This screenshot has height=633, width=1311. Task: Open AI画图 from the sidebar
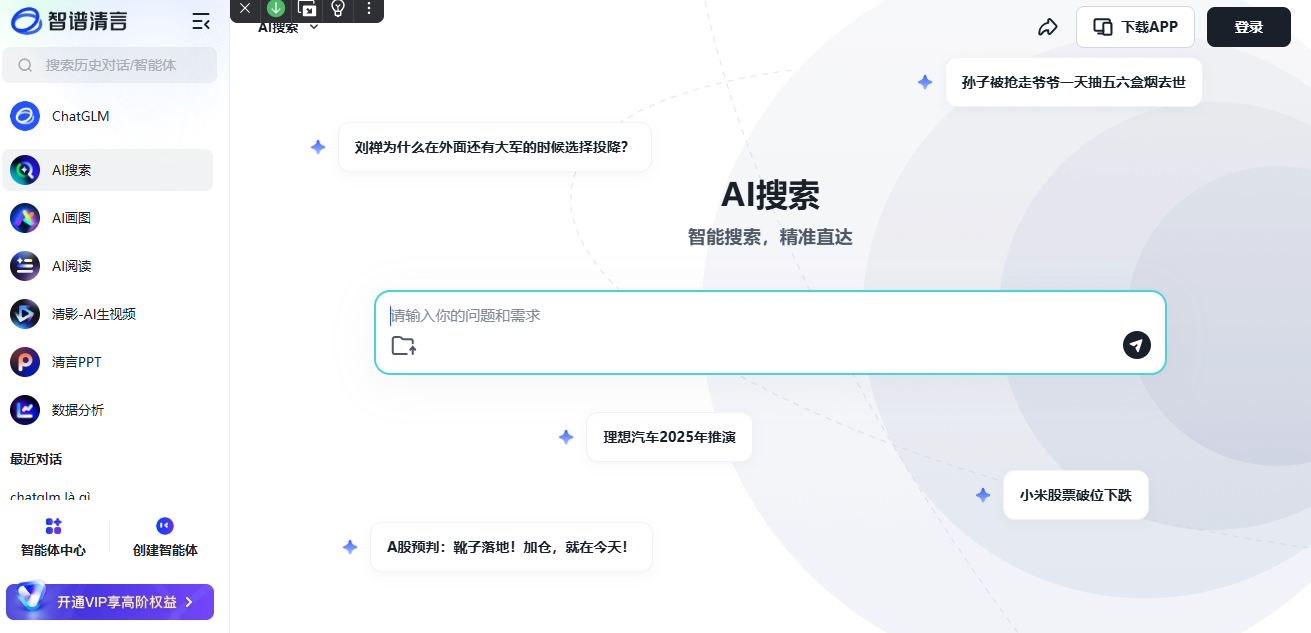coord(71,218)
